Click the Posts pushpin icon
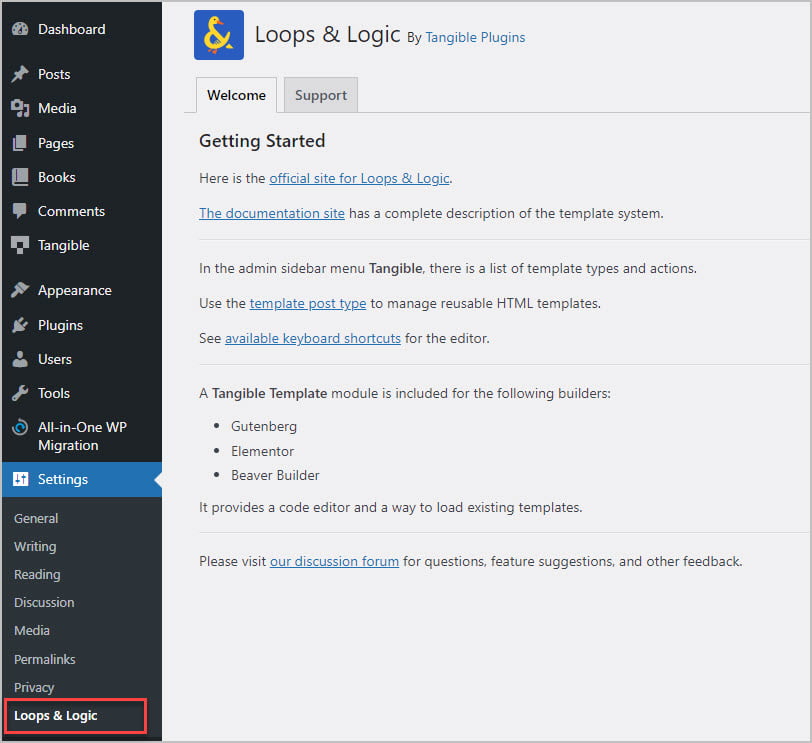Viewport: 812px width, 743px height. (x=22, y=74)
